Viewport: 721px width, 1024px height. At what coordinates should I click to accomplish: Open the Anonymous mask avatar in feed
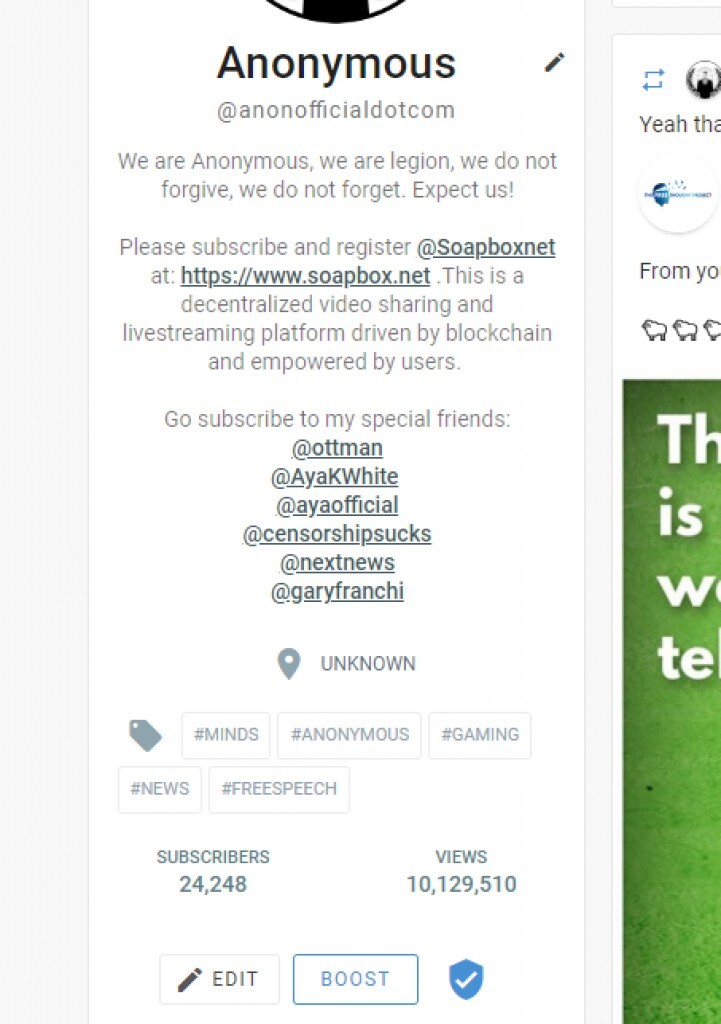point(703,80)
